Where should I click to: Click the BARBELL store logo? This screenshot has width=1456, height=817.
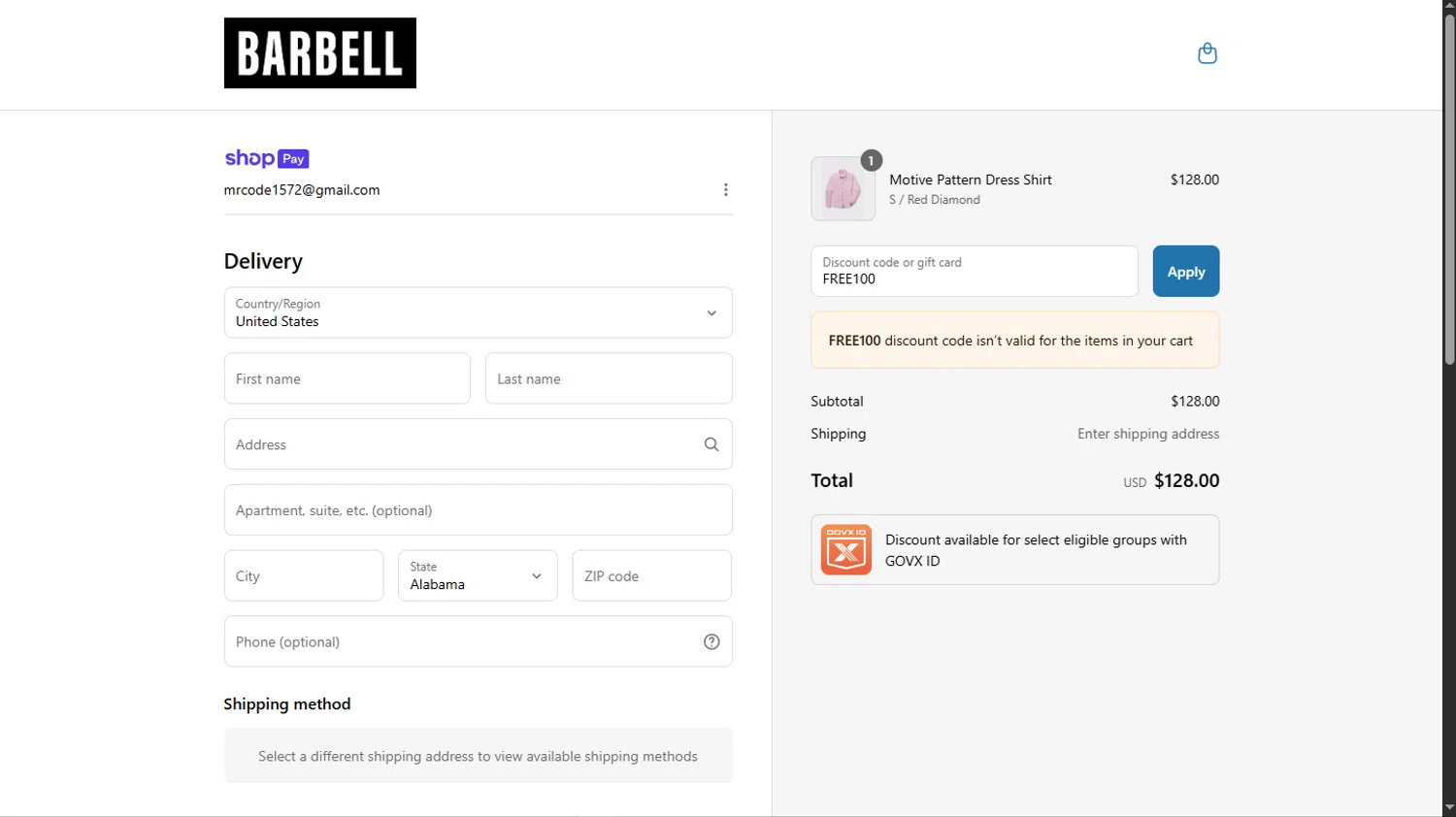point(319,53)
